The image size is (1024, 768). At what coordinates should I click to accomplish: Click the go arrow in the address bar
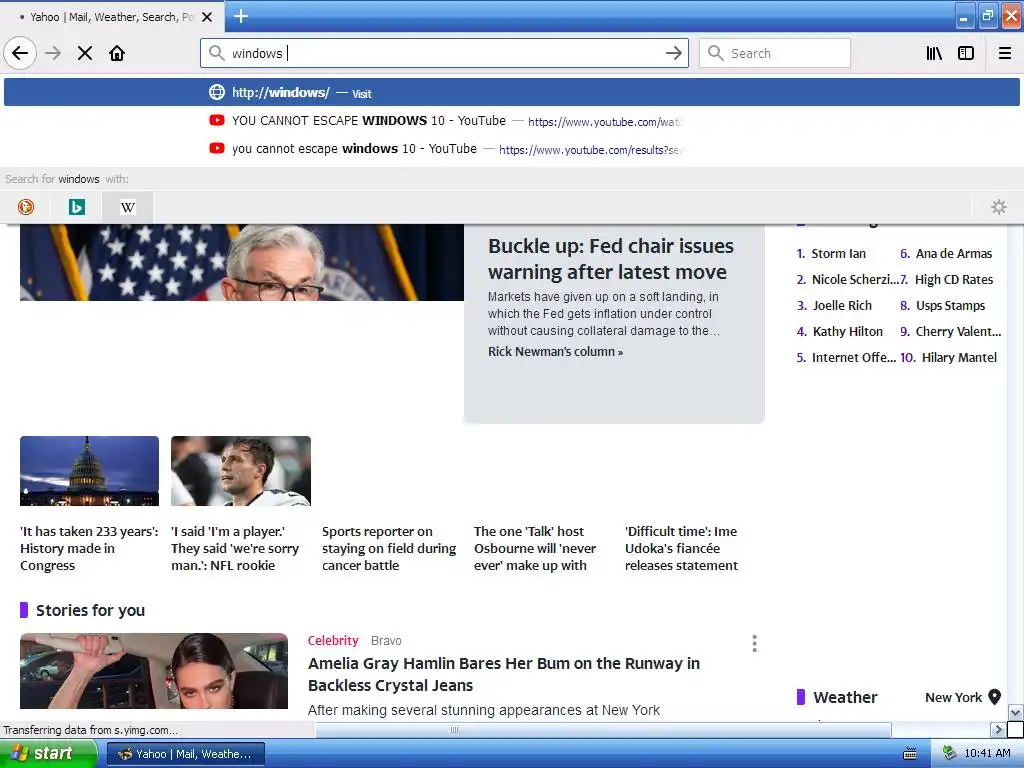(674, 53)
